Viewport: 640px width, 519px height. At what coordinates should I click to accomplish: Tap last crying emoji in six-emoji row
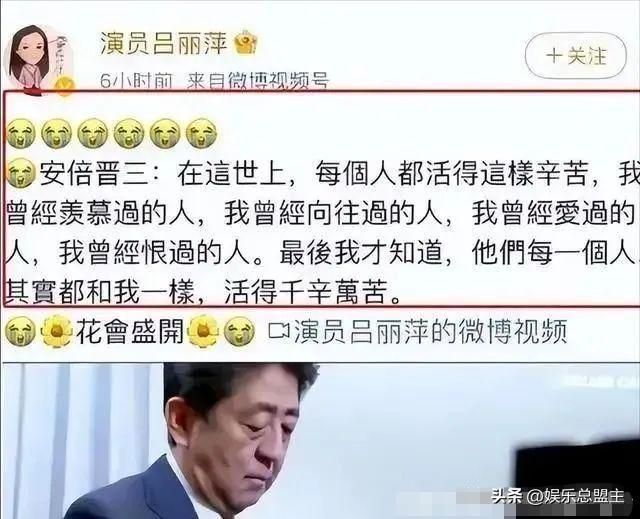(x=201, y=133)
